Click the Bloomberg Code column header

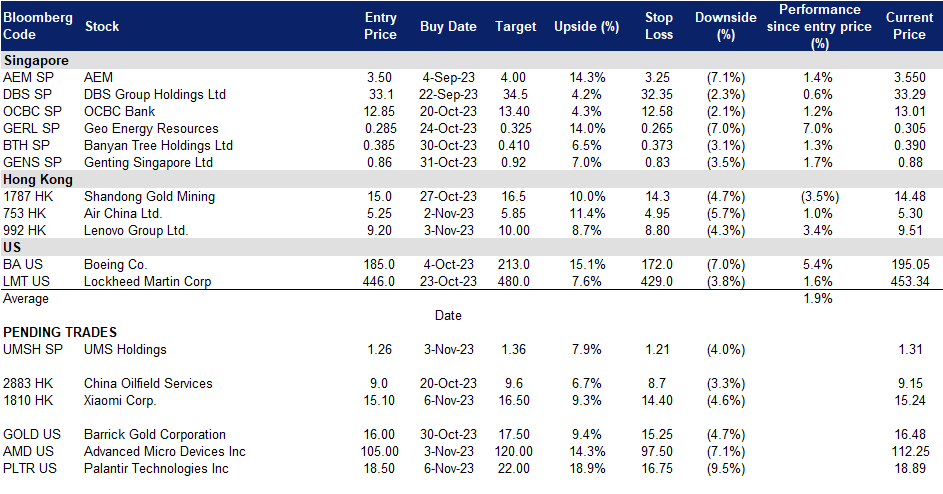coord(39,26)
